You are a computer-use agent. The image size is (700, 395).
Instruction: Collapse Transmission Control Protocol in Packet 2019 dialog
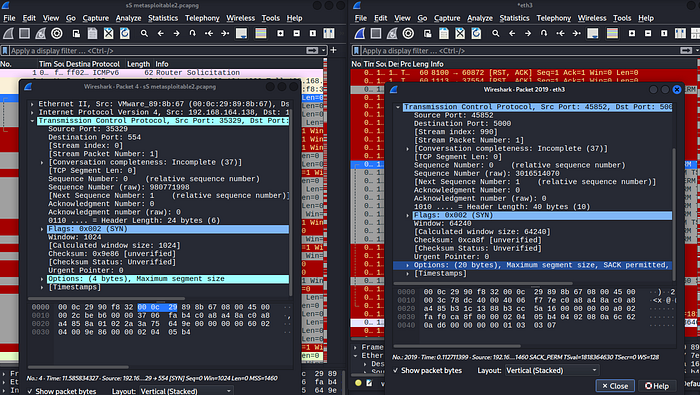398,107
